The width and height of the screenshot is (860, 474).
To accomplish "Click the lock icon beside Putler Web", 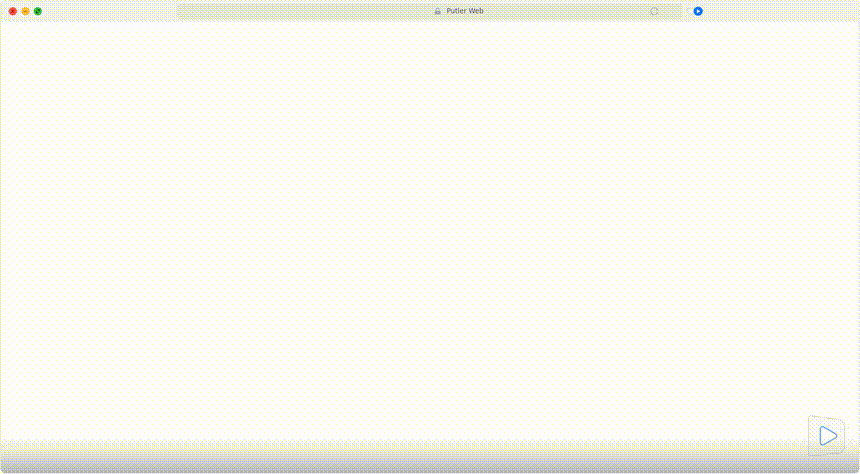I will [x=438, y=11].
